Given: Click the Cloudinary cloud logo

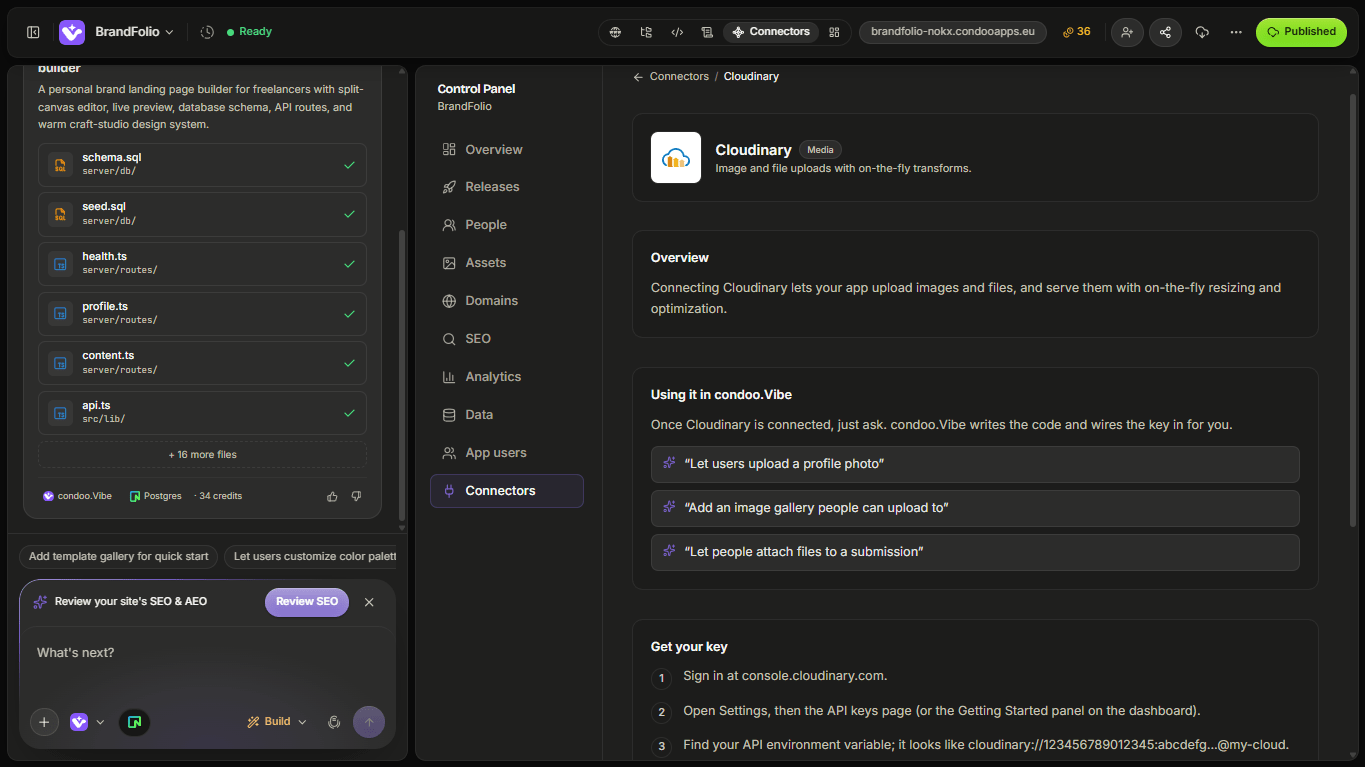Looking at the screenshot, I should 676,158.
